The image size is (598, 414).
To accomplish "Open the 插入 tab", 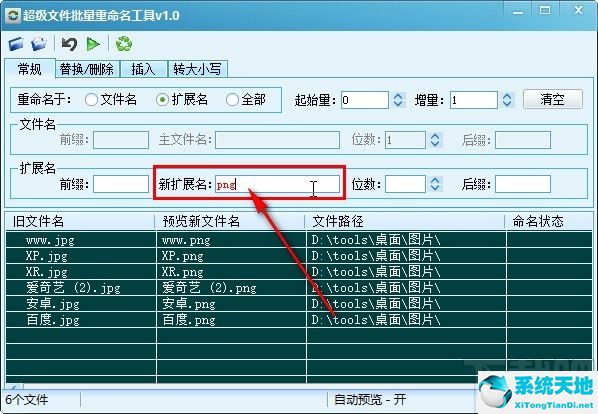I will (143, 69).
